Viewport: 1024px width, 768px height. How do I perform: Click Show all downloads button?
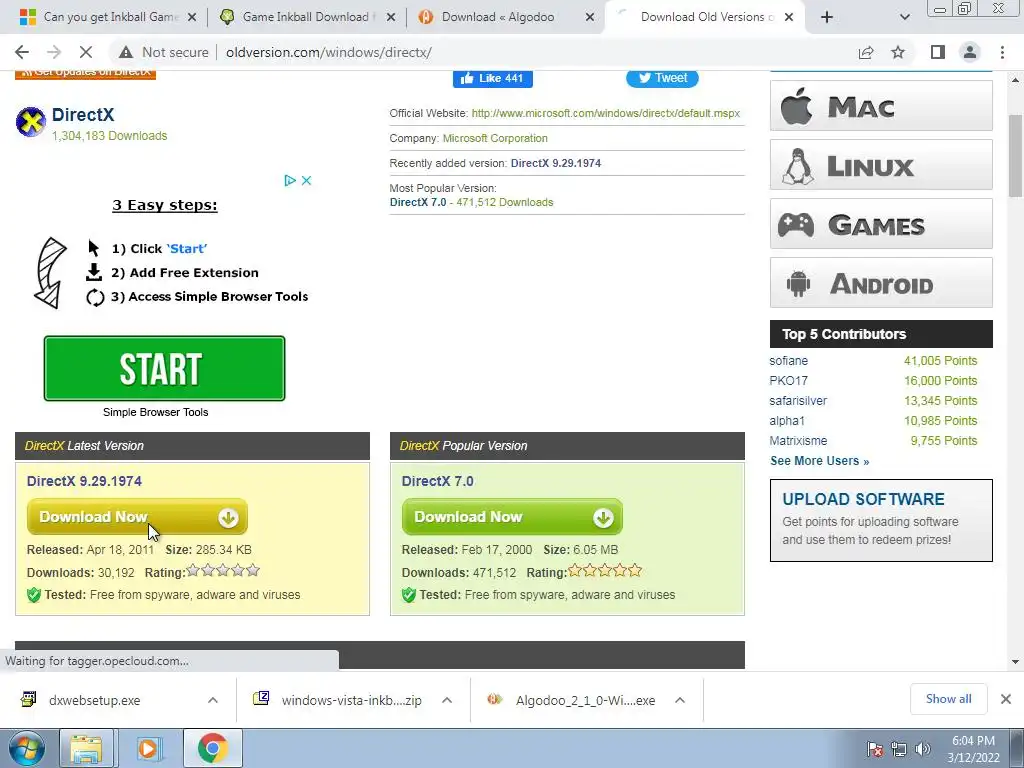tap(948, 699)
